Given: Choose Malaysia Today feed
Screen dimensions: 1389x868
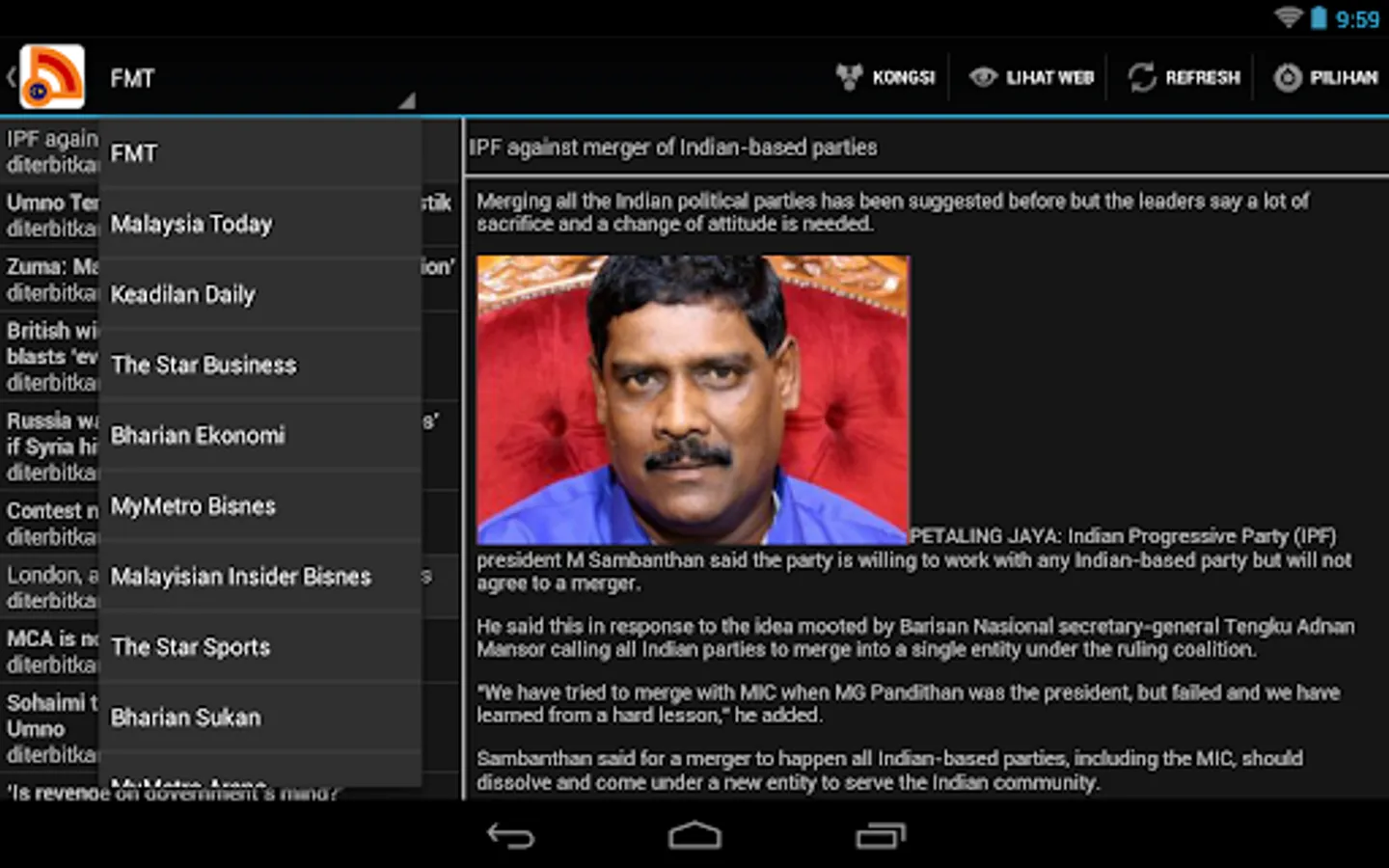Looking at the screenshot, I should click(x=260, y=224).
